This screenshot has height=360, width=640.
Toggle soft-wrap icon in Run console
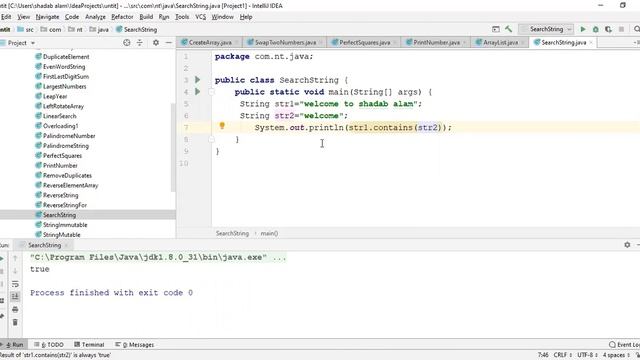pos(15,284)
